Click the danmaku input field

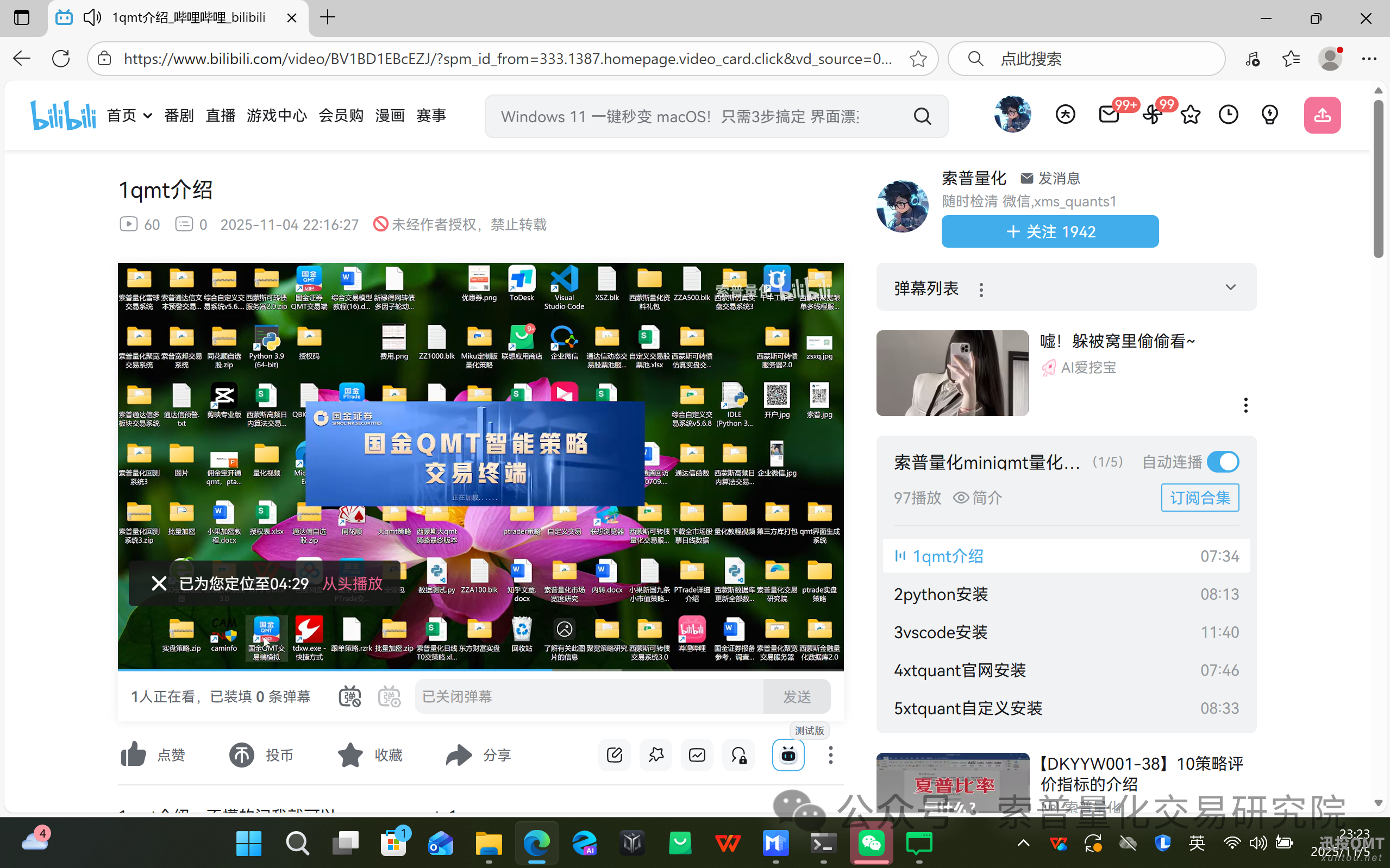click(x=586, y=696)
